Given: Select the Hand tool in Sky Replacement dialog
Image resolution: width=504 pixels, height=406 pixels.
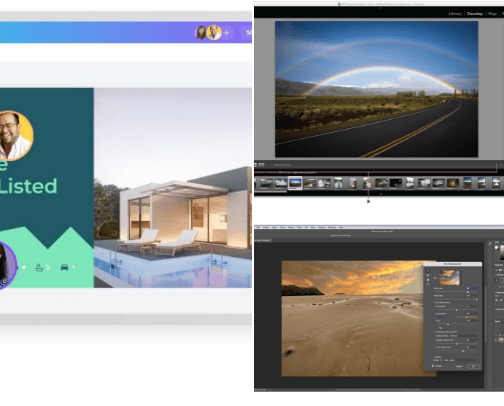Looking at the screenshot, I should pos(428,280).
